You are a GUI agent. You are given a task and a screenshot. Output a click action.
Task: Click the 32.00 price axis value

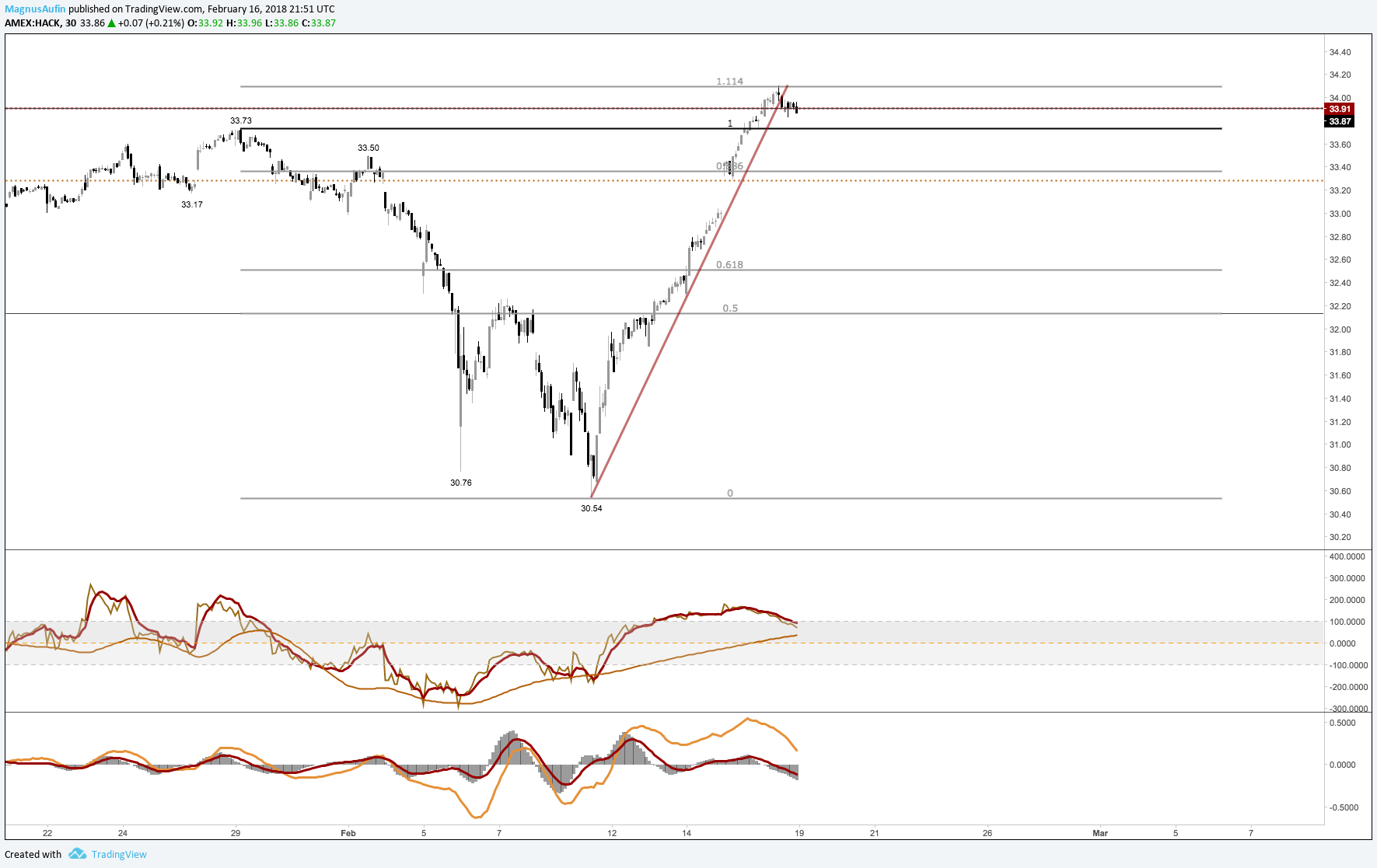tap(1340, 329)
